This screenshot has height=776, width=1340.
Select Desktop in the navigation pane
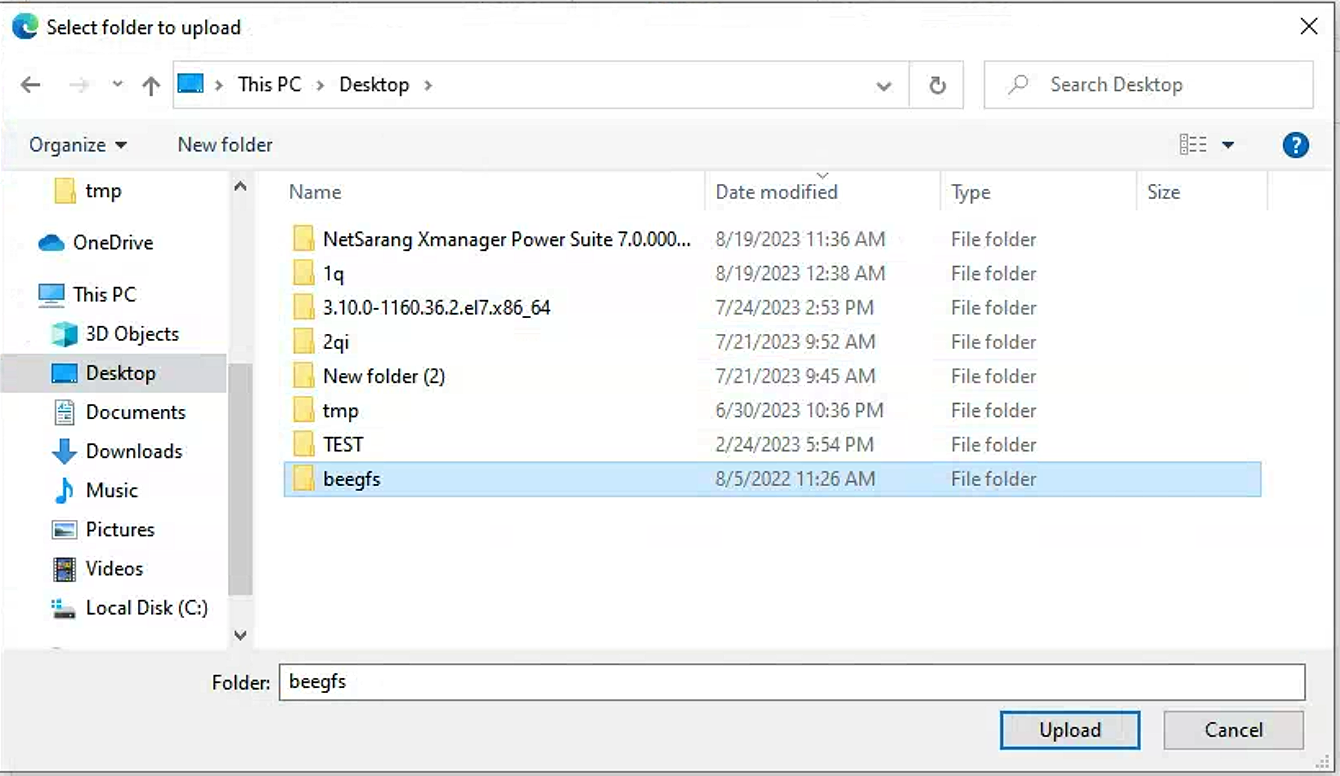pyautogui.click(x=114, y=373)
